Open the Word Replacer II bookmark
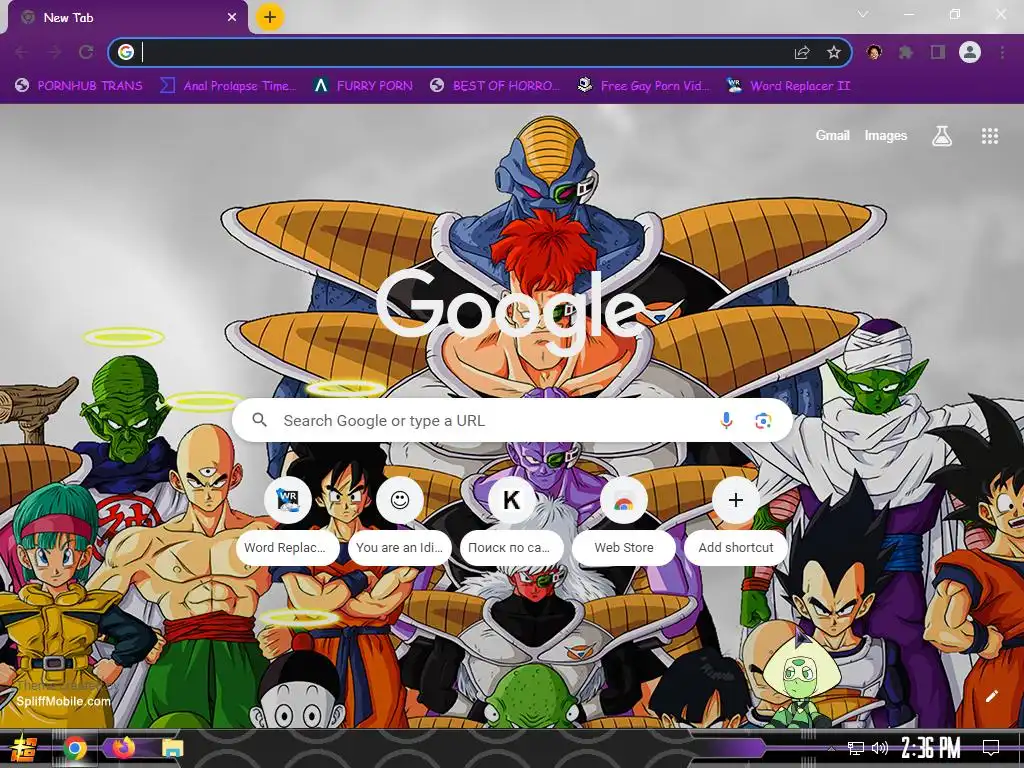 coord(788,86)
